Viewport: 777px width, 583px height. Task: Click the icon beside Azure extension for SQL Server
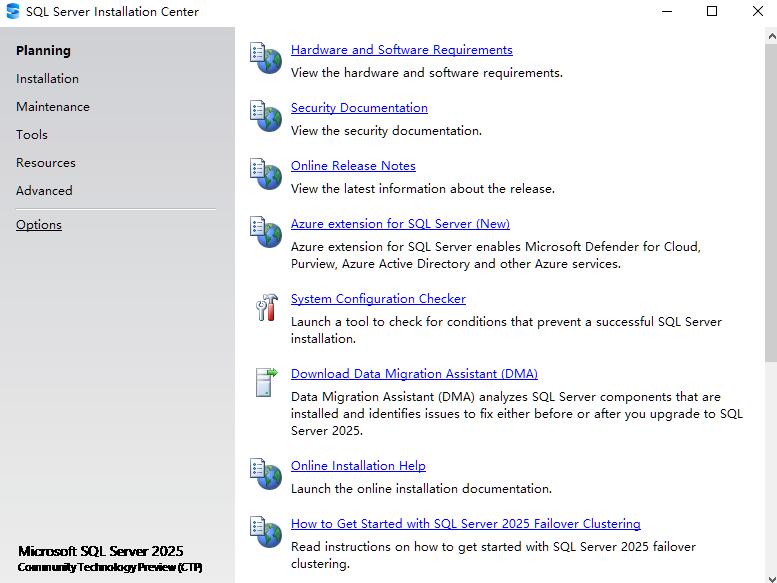click(266, 232)
